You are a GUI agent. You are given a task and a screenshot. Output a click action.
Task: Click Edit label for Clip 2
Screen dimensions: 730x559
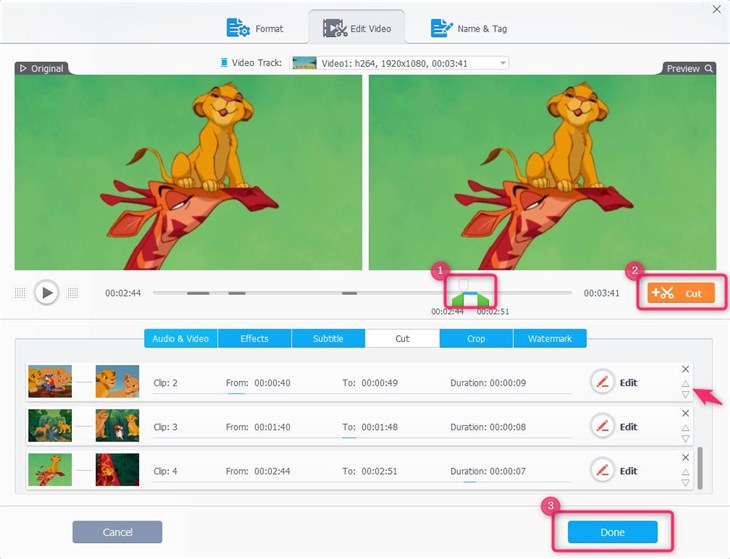(x=629, y=383)
